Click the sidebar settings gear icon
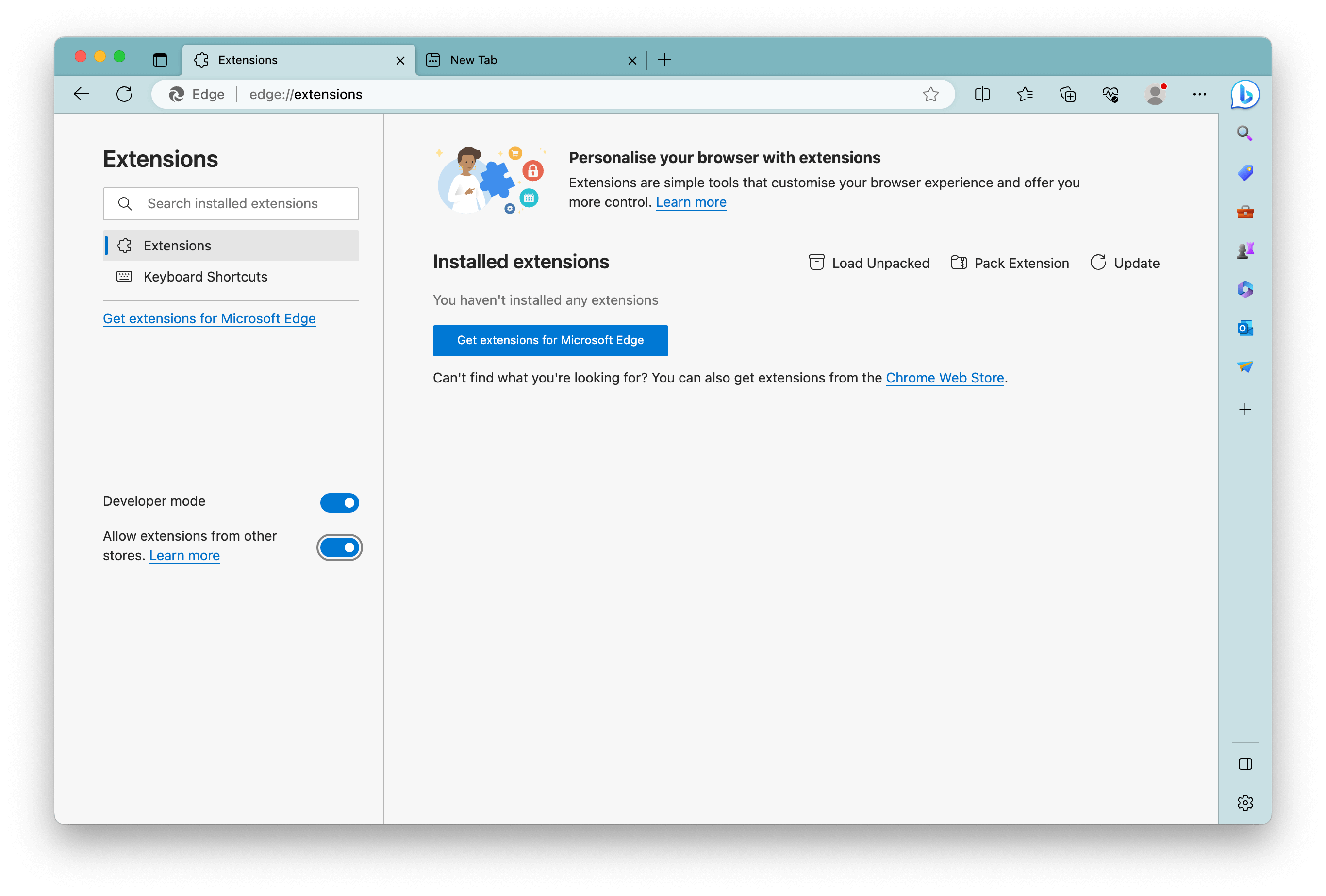Image resolution: width=1326 pixels, height=896 pixels. 1245,802
